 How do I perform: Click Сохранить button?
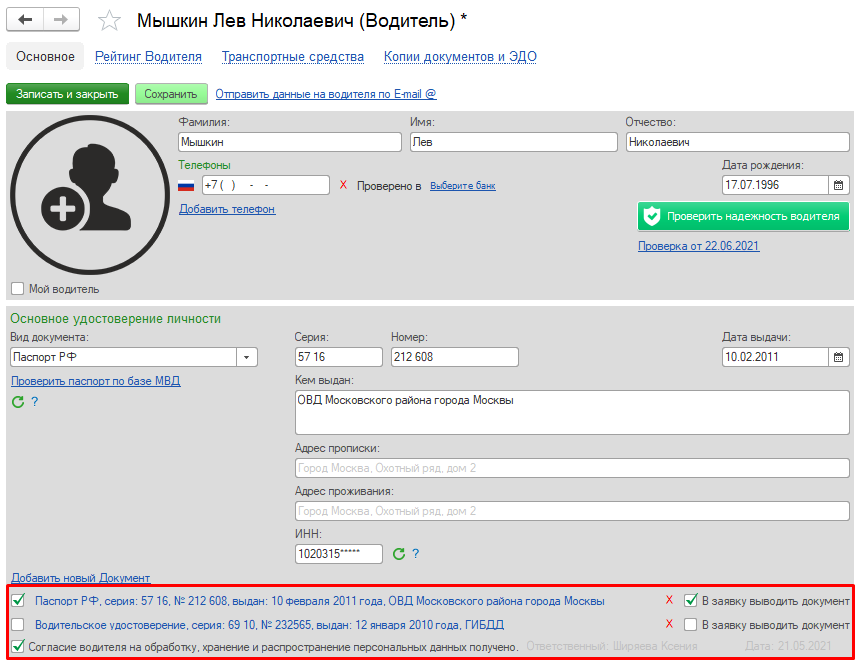(171, 94)
